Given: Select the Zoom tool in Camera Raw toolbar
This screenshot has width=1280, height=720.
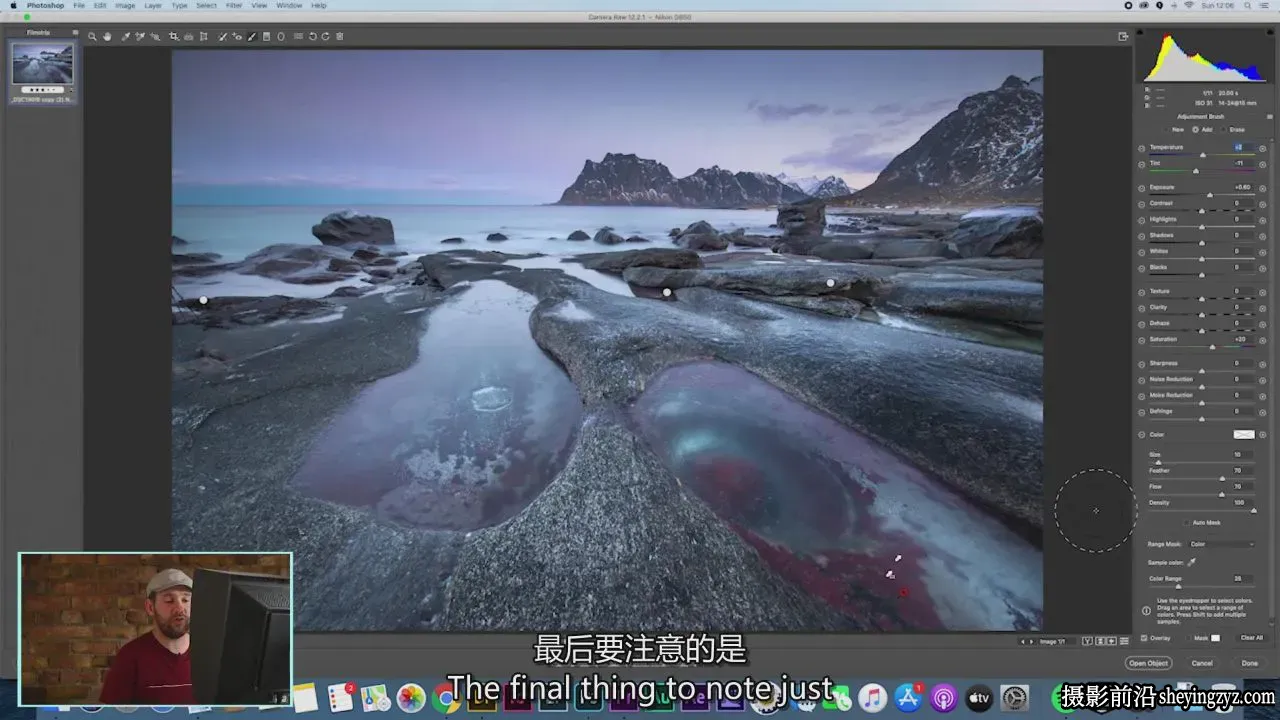Looking at the screenshot, I should click(x=92, y=37).
